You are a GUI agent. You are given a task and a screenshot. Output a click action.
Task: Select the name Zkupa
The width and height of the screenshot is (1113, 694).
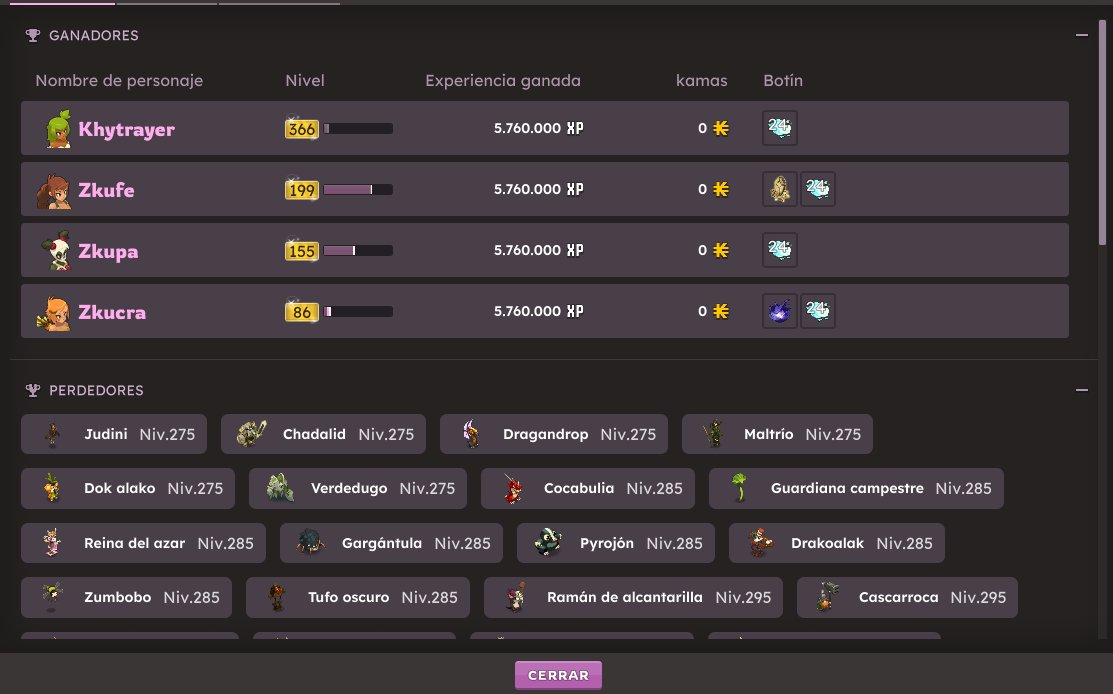point(108,251)
